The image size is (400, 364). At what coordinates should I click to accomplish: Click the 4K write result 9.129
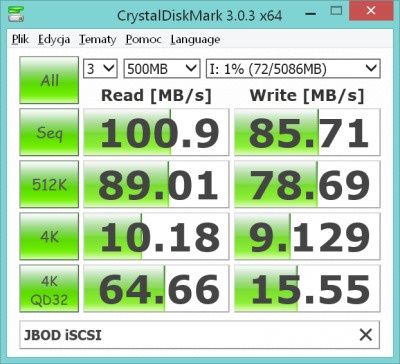307,236
